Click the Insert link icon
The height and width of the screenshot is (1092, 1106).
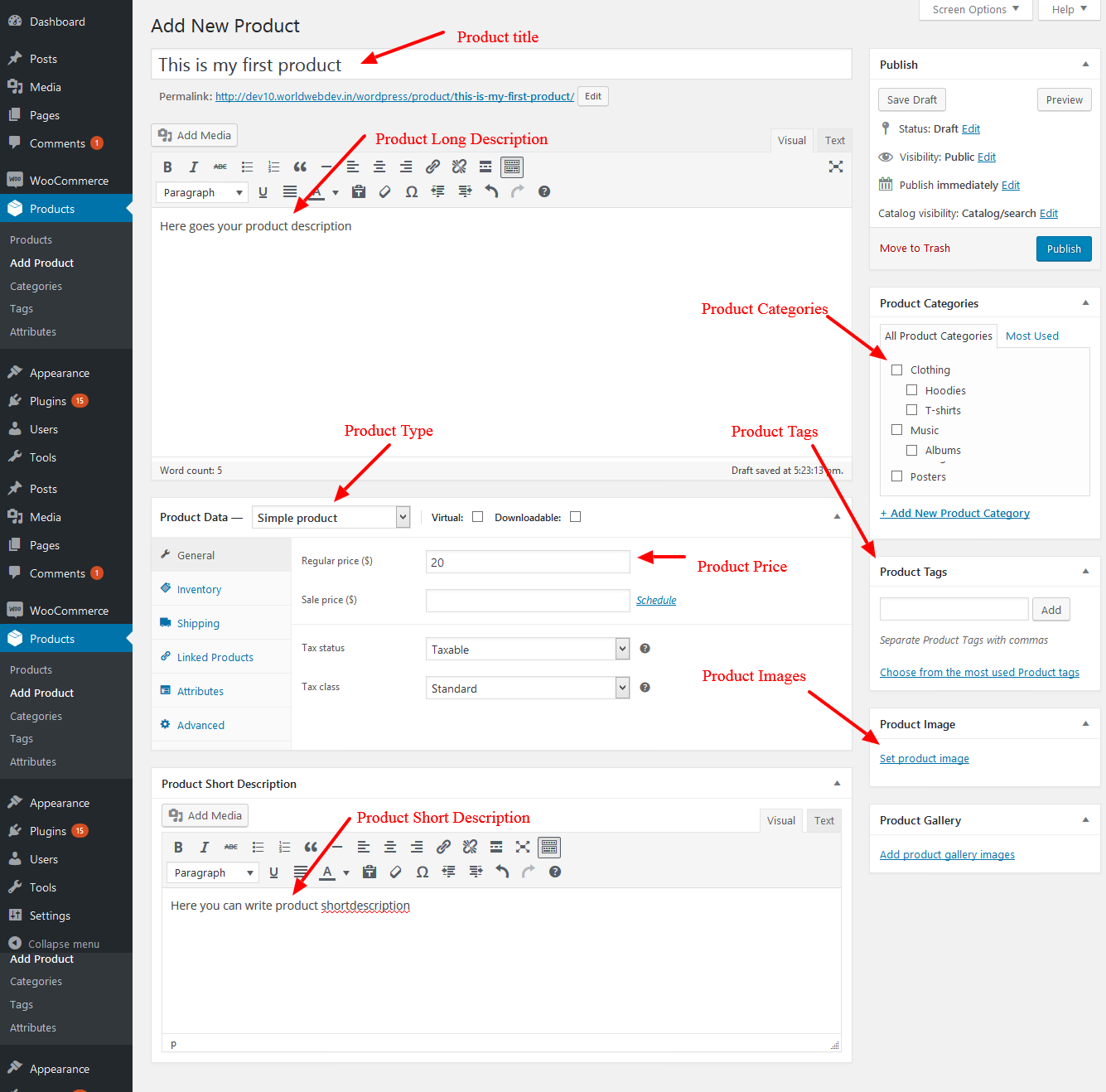tap(432, 167)
